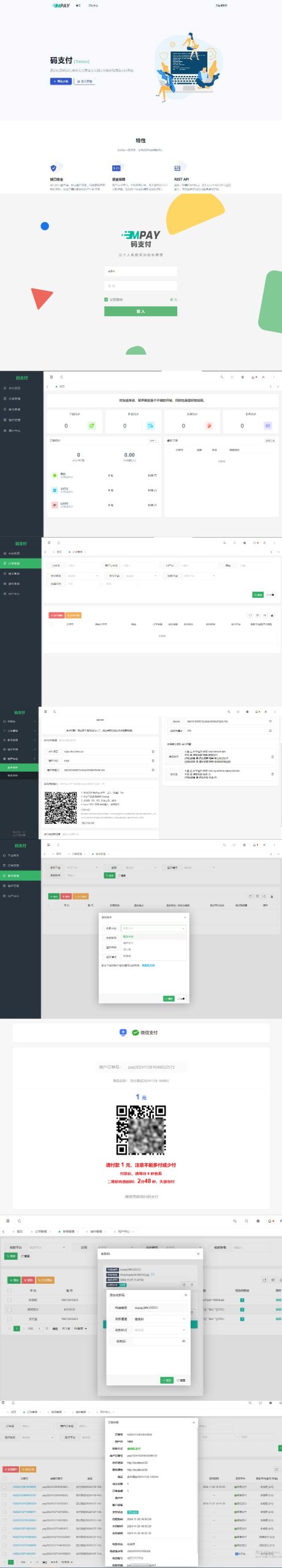The height and width of the screenshot is (1568, 282).
Task: Click the search magnifier icon in the dashboard home top bar
Action: point(222,377)
